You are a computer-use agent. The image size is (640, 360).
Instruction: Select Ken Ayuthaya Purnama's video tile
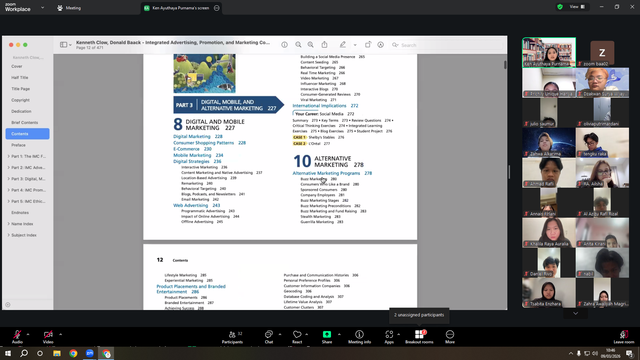pos(549,52)
